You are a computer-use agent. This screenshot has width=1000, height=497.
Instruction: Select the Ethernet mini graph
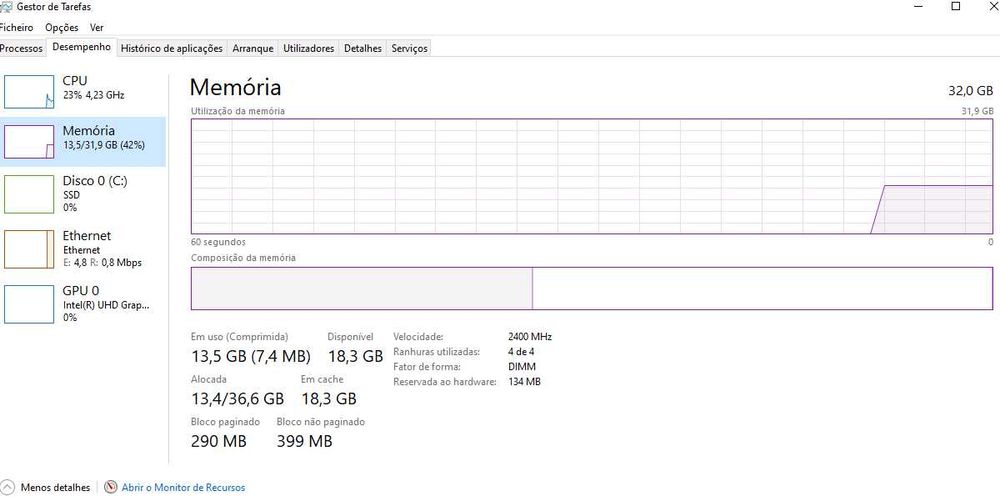click(29, 249)
